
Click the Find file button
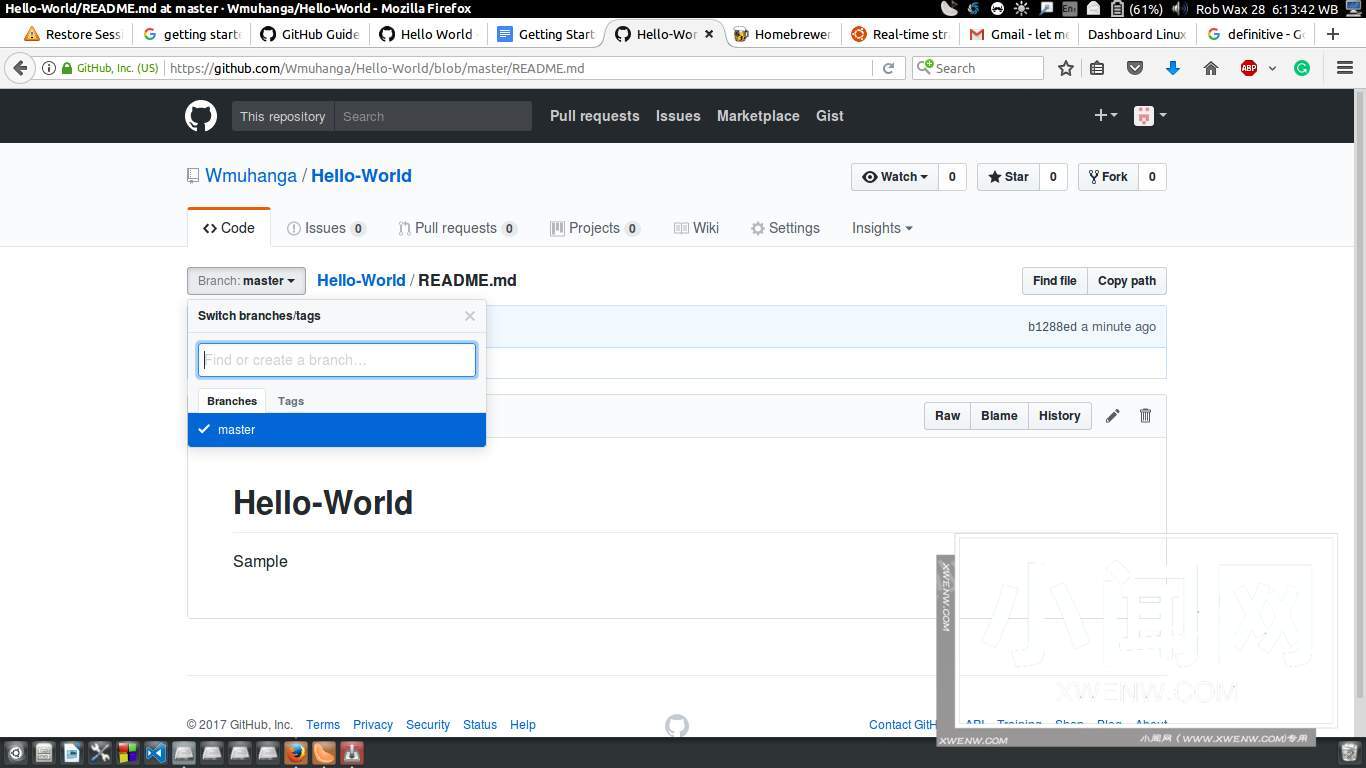pyautogui.click(x=1054, y=281)
